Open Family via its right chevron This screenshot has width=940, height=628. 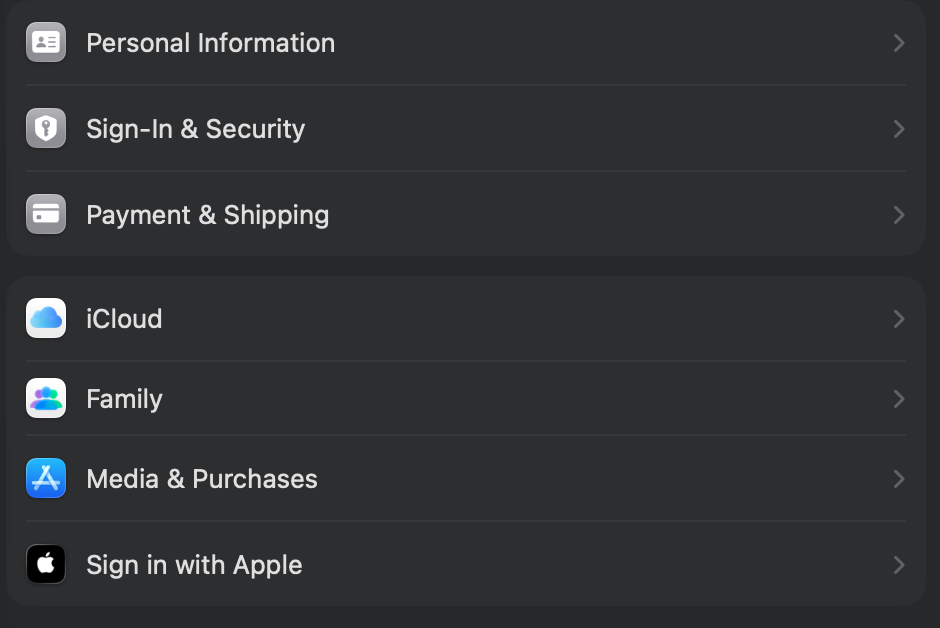898,399
